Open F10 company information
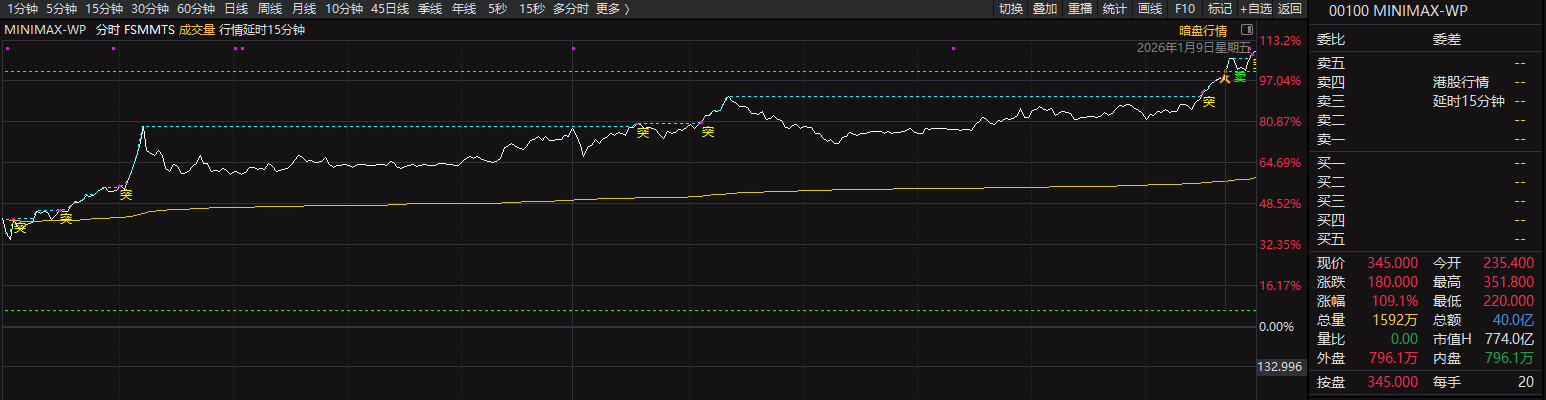 [1185, 9]
